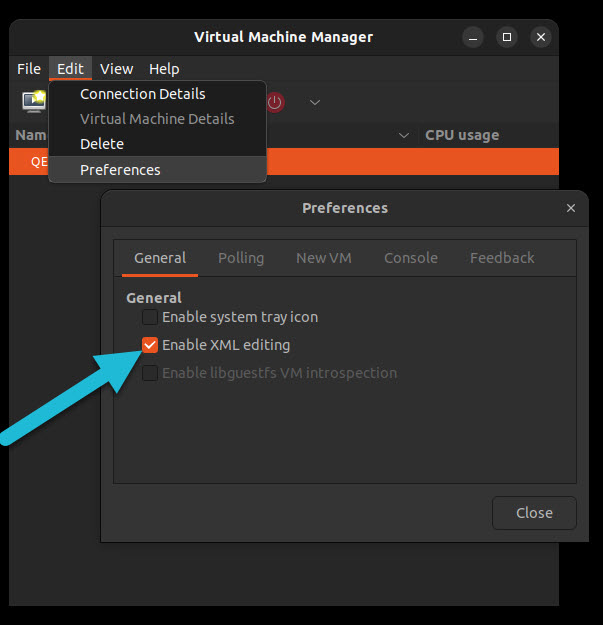The height and width of the screenshot is (625, 603).
Task: Toggle Enable libguestfs VM introspection checkbox
Action: (150, 373)
